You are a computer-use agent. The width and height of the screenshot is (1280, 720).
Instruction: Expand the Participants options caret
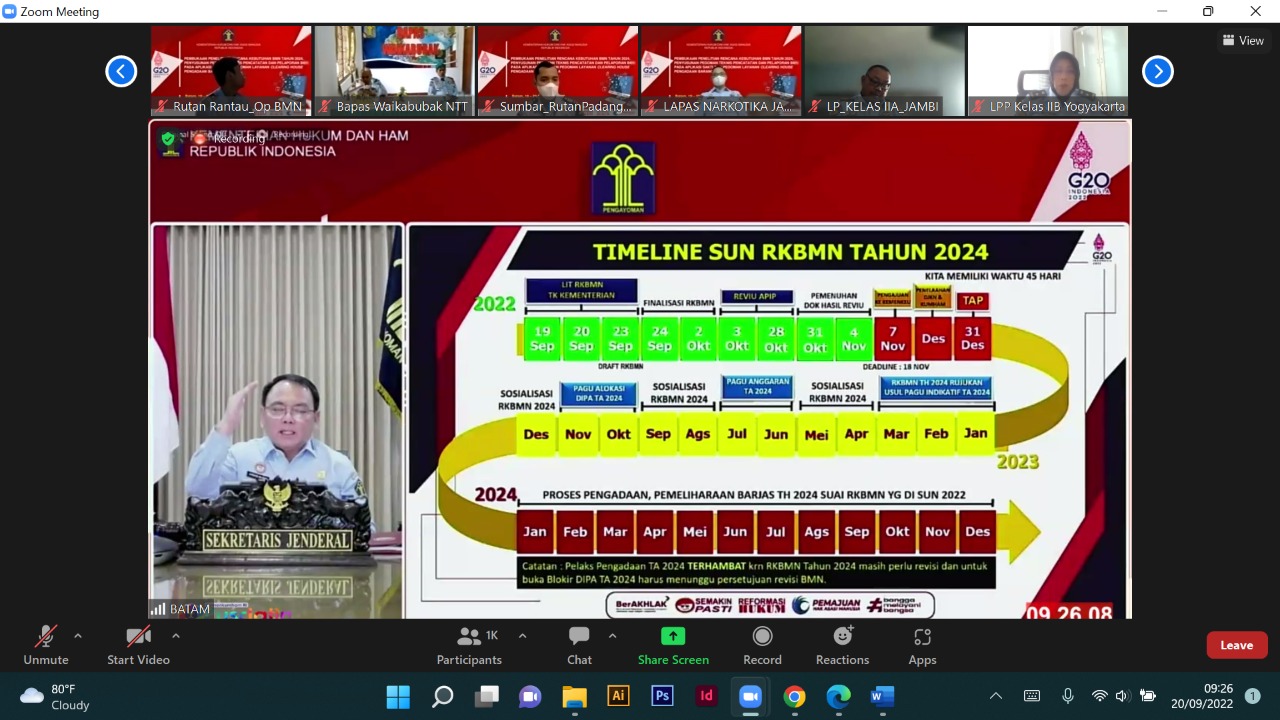(522, 636)
